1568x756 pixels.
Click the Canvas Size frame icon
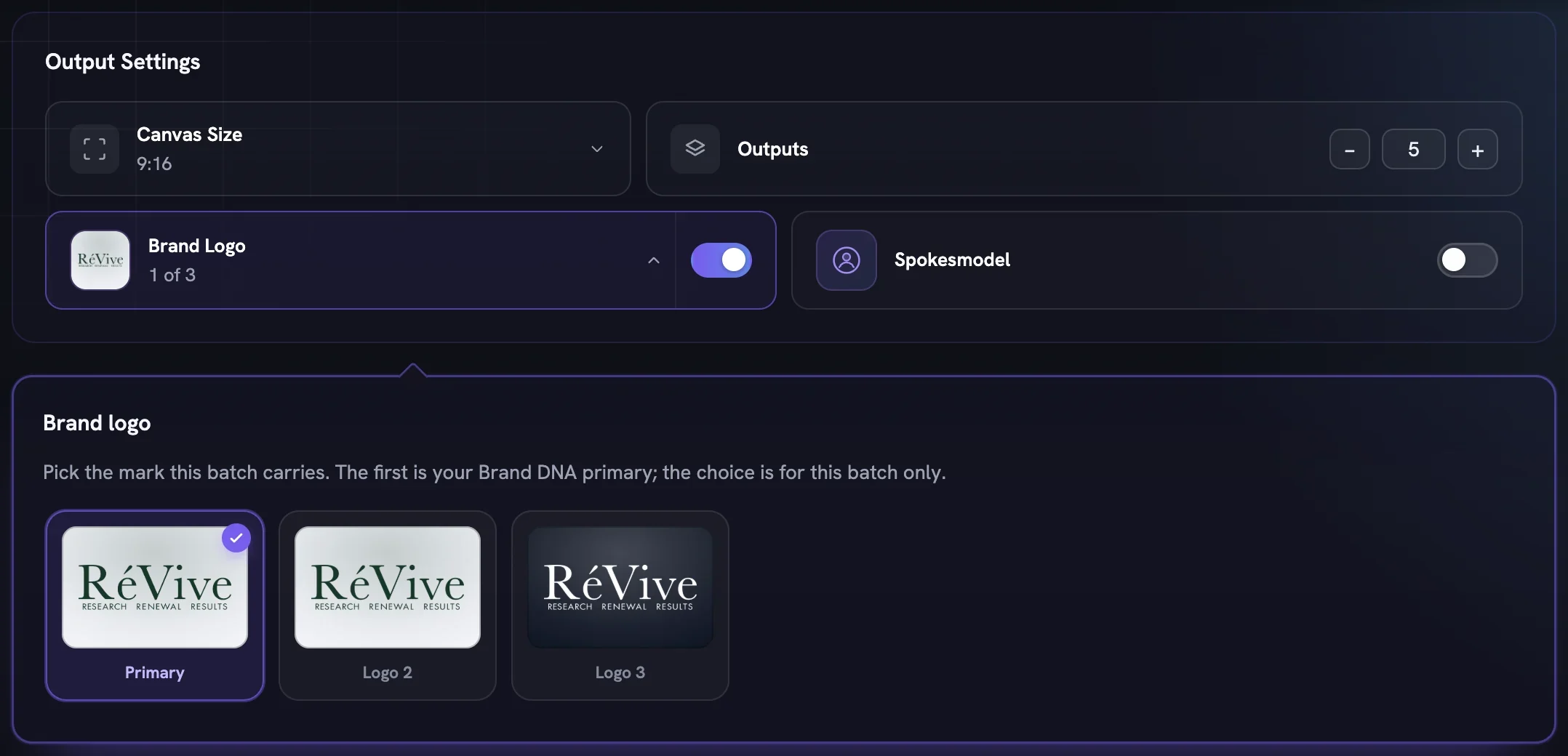click(x=95, y=149)
